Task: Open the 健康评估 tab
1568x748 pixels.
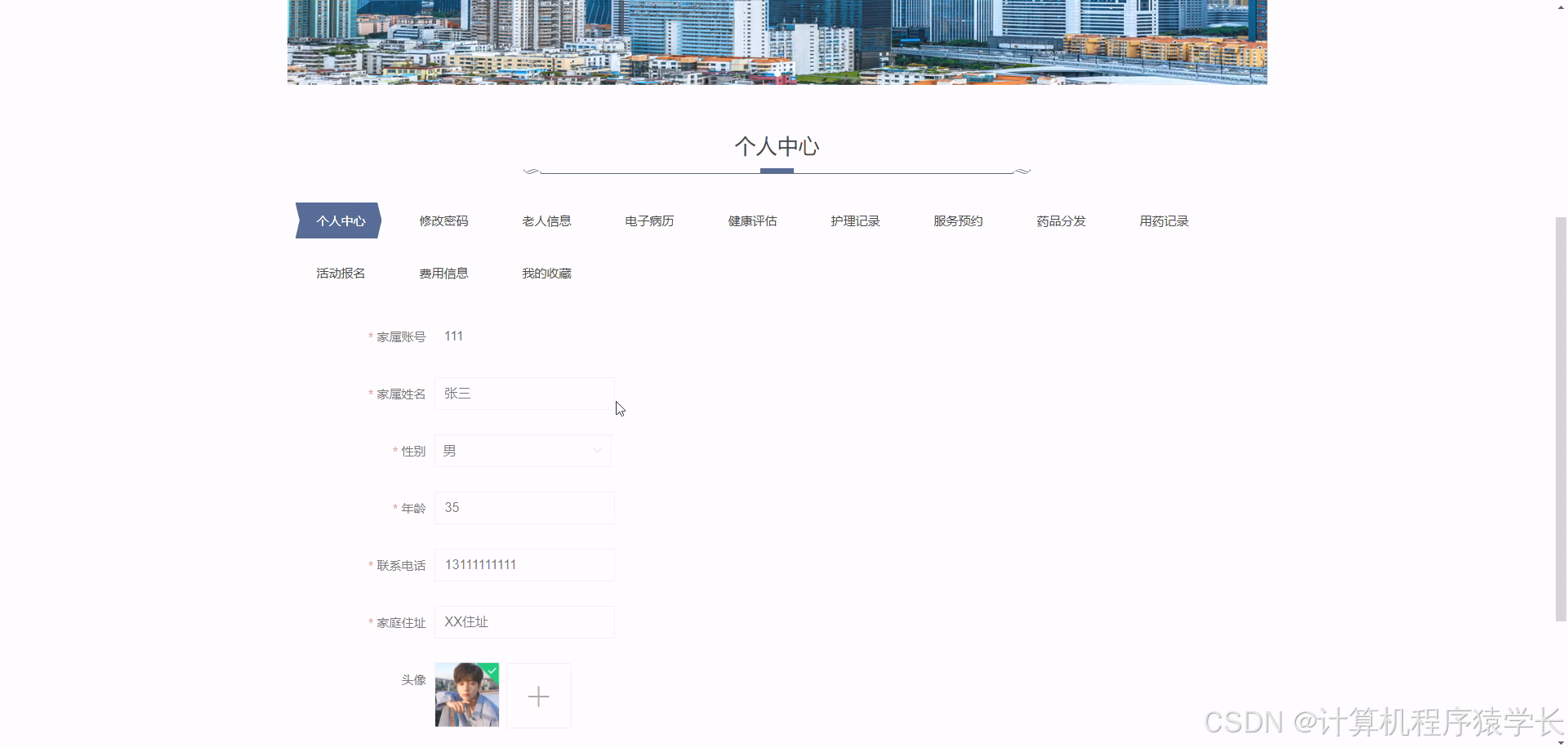Action: click(x=752, y=220)
